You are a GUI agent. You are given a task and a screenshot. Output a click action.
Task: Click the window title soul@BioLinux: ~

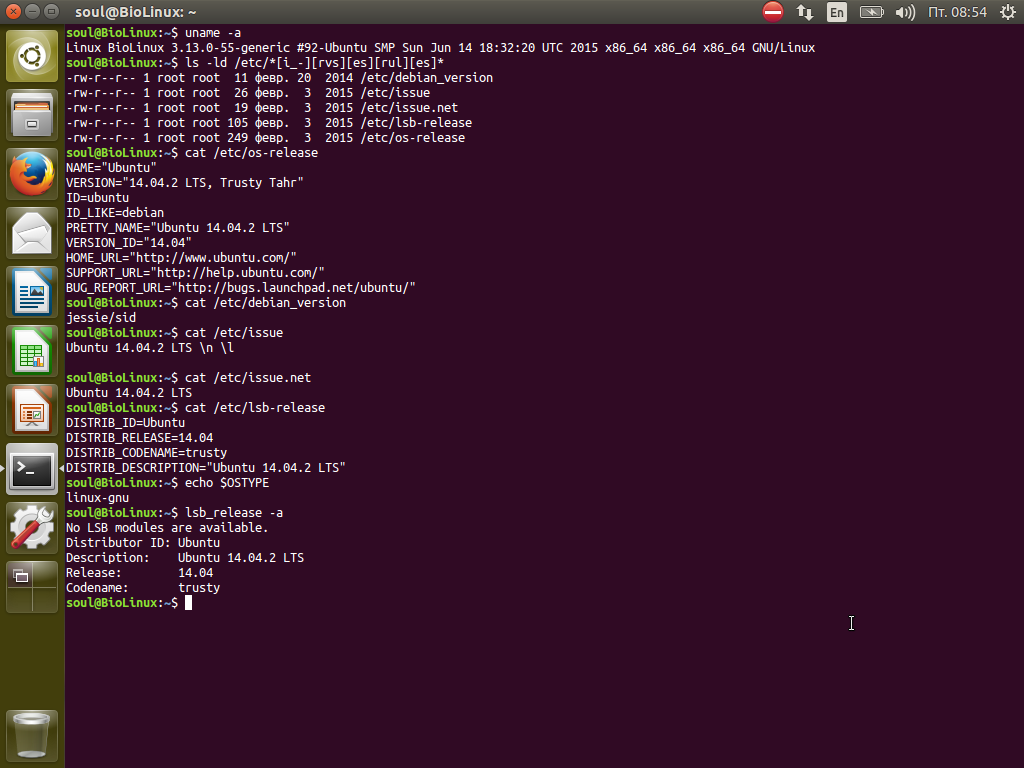point(135,12)
